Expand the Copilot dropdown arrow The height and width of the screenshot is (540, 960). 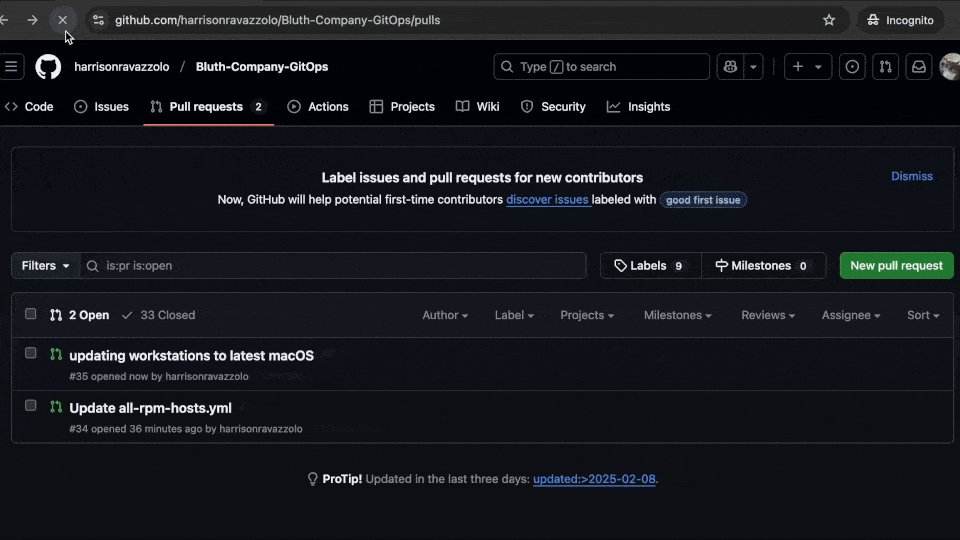pyautogui.click(x=754, y=67)
